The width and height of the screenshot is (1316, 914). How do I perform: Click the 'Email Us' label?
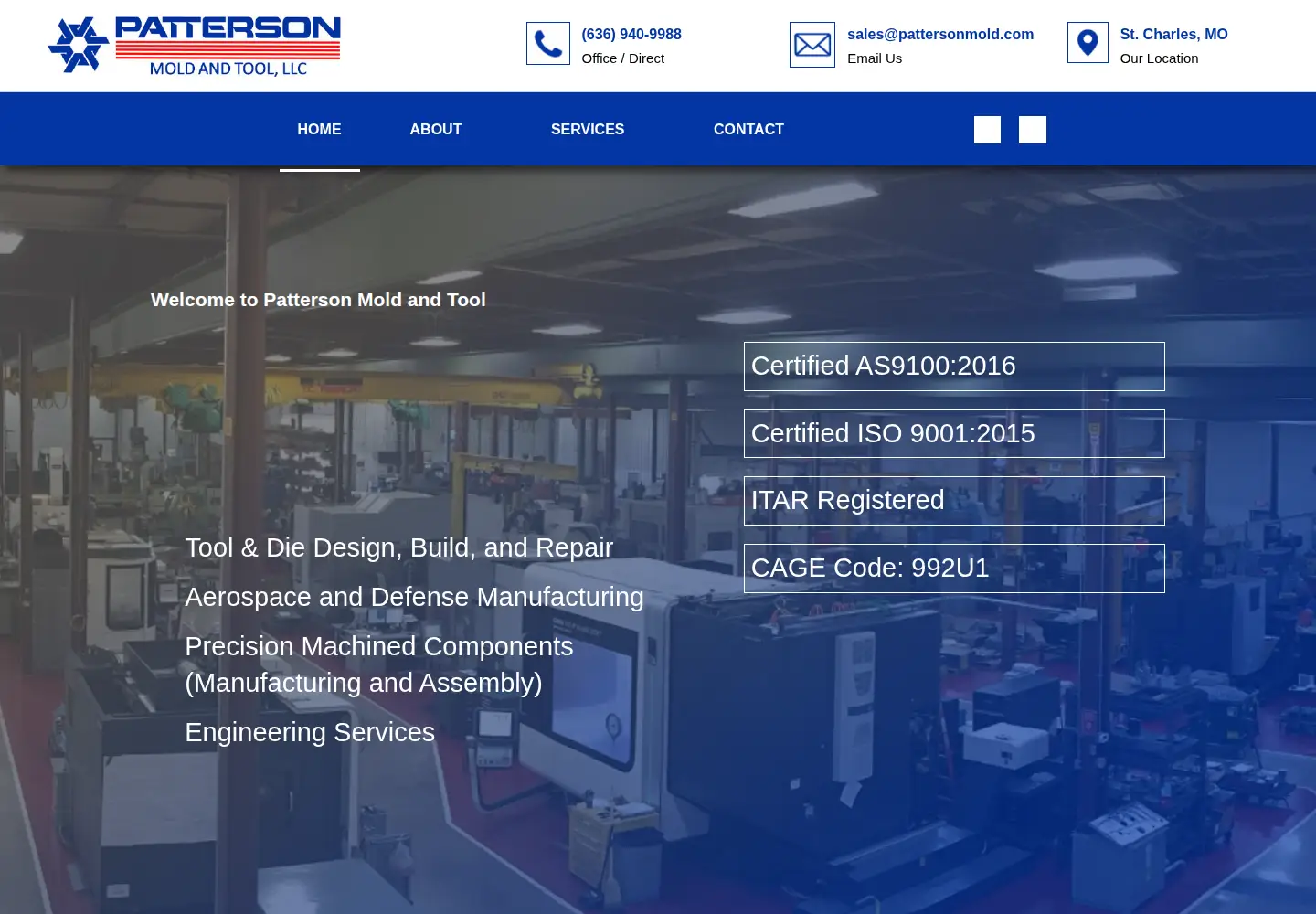(875, 58)
